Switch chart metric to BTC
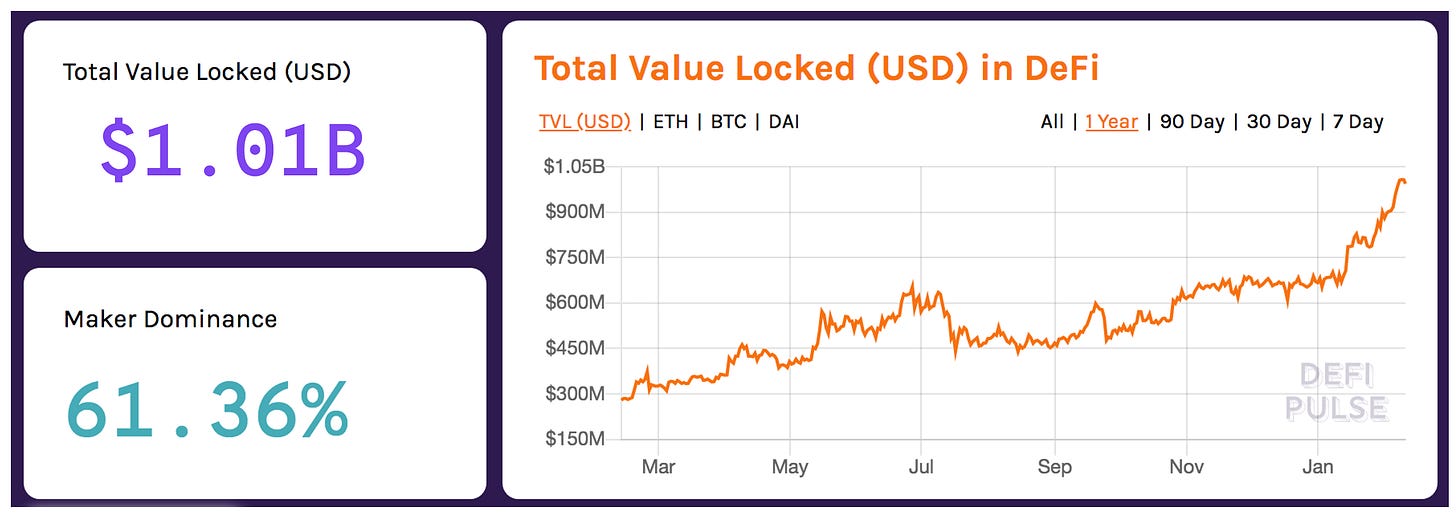Image resolution: width=1456 pixels, height=518 pixels. click(x=728, y=122)
